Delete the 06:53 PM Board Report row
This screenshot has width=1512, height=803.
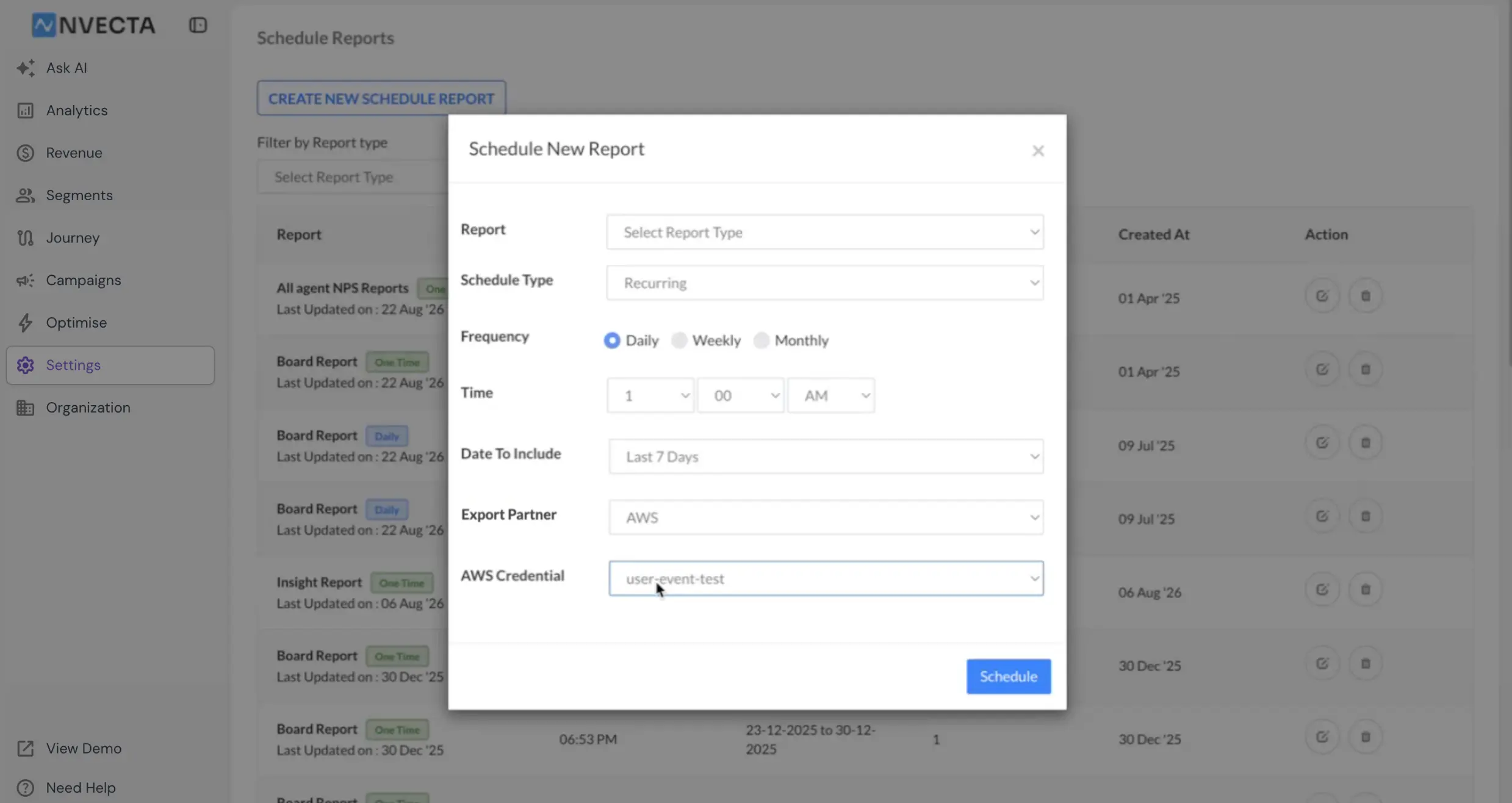(1366, 737)
